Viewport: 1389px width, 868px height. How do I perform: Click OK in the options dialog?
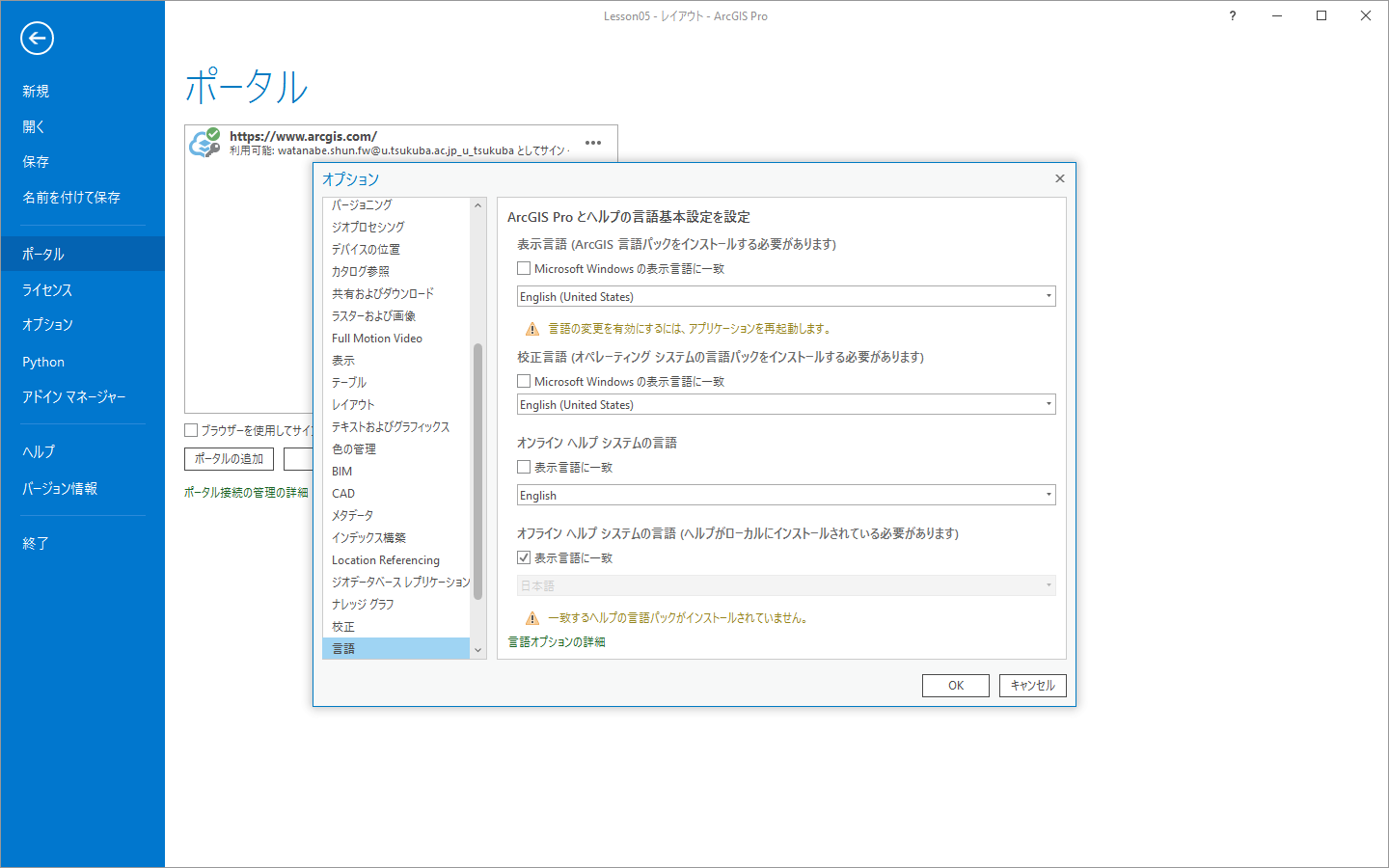click(x=956, y=685)
